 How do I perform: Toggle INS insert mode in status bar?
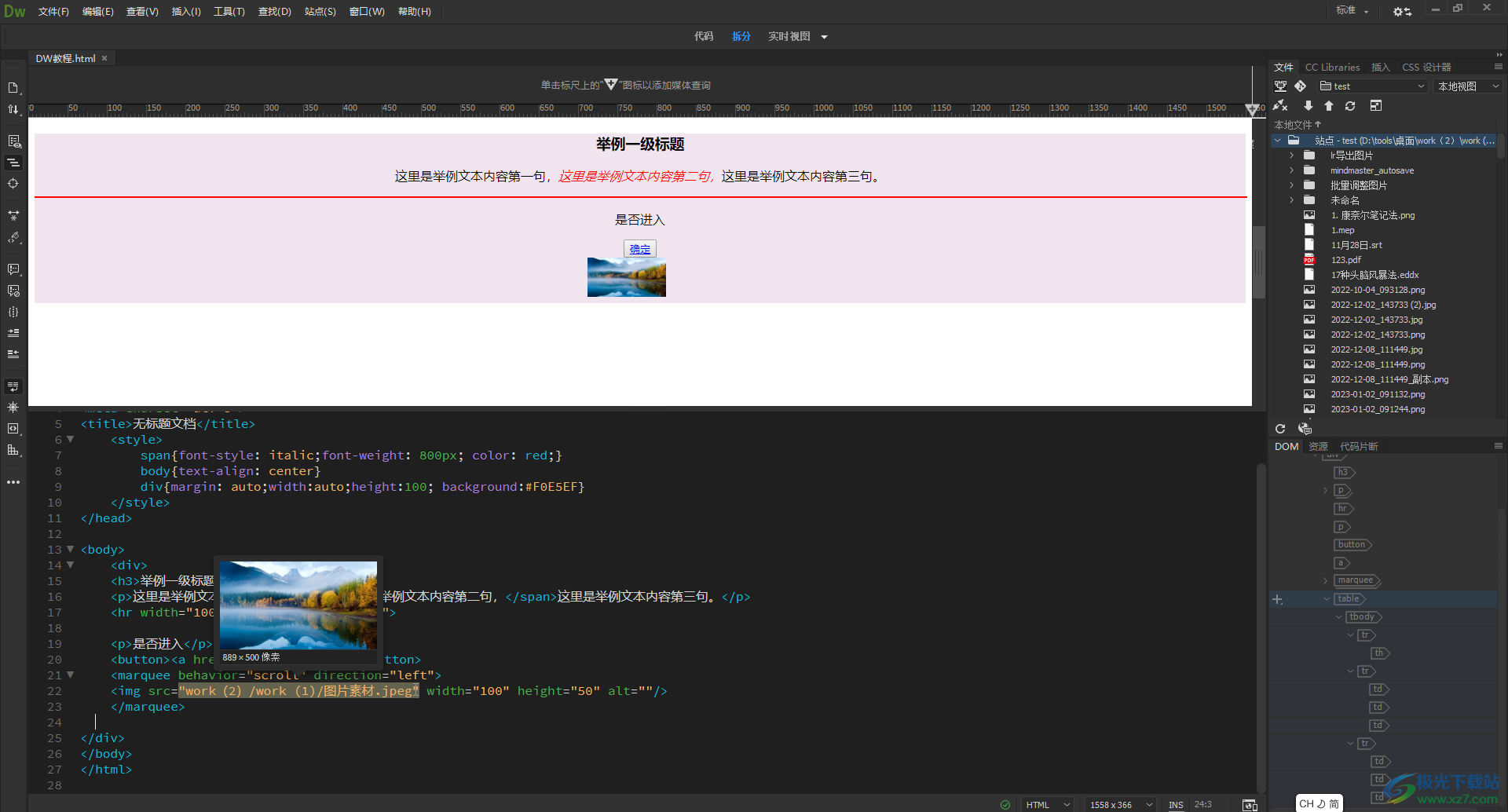click(x=1176, y=805)
